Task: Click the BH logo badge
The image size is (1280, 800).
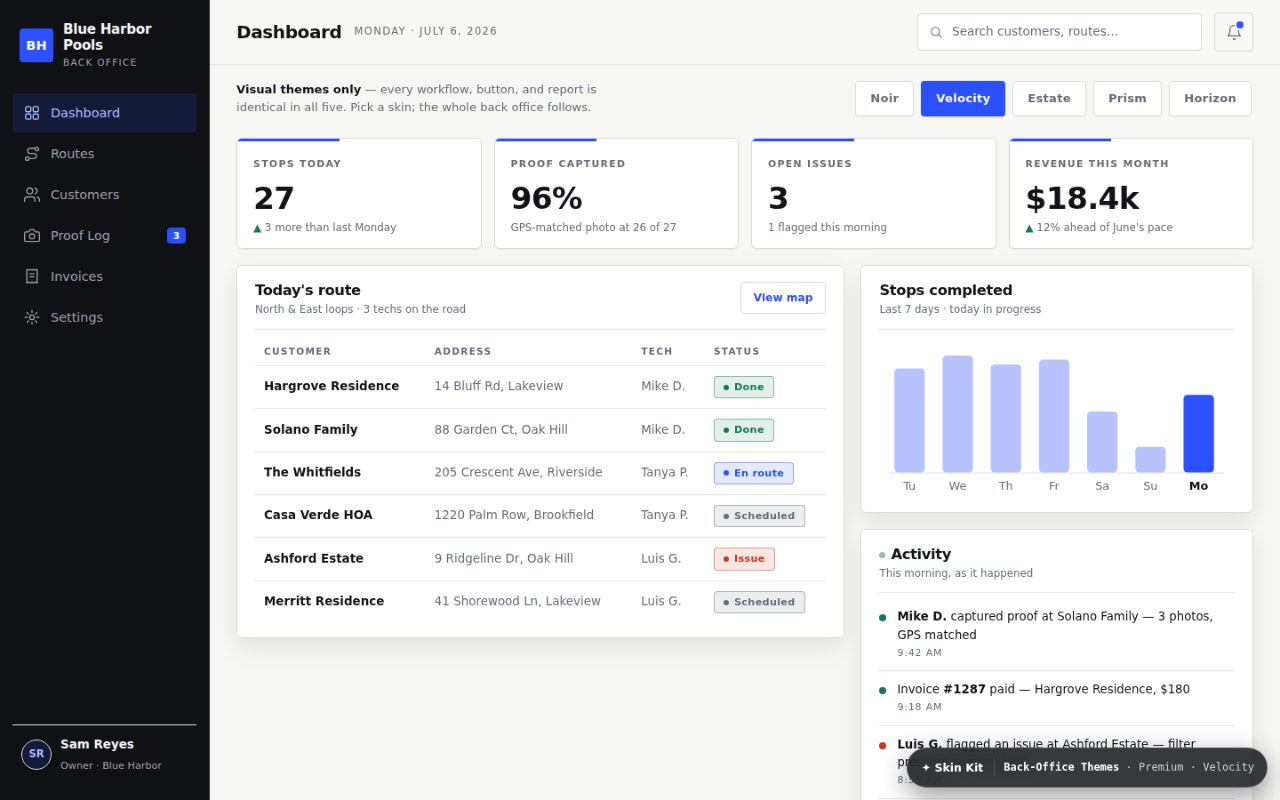Action: coord(36,45)
